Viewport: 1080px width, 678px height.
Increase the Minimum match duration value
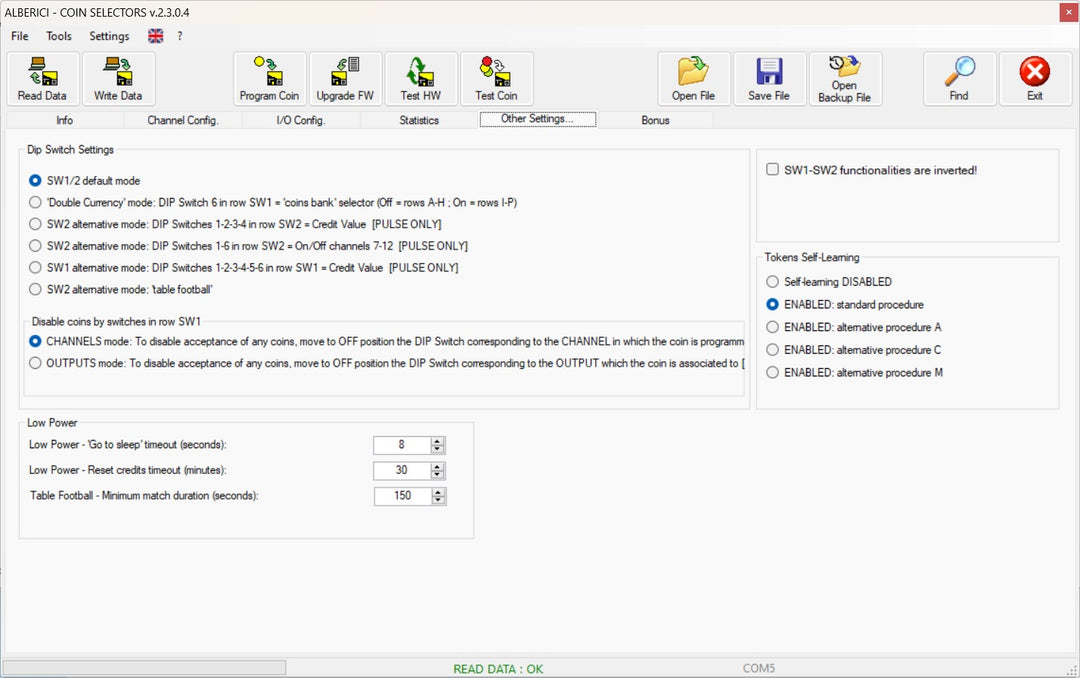coord(438,492)
